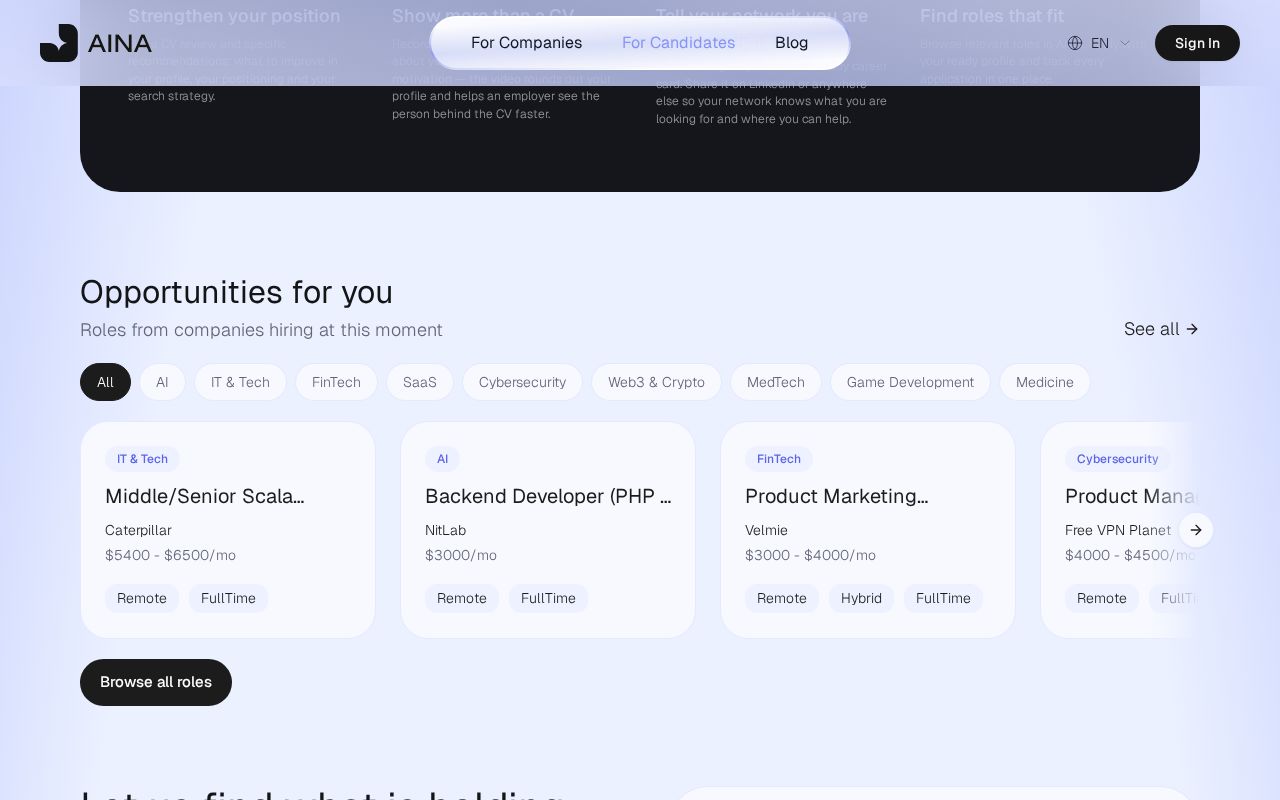
Task: Click the globe language icon
Action: (x=1075, y=43)
